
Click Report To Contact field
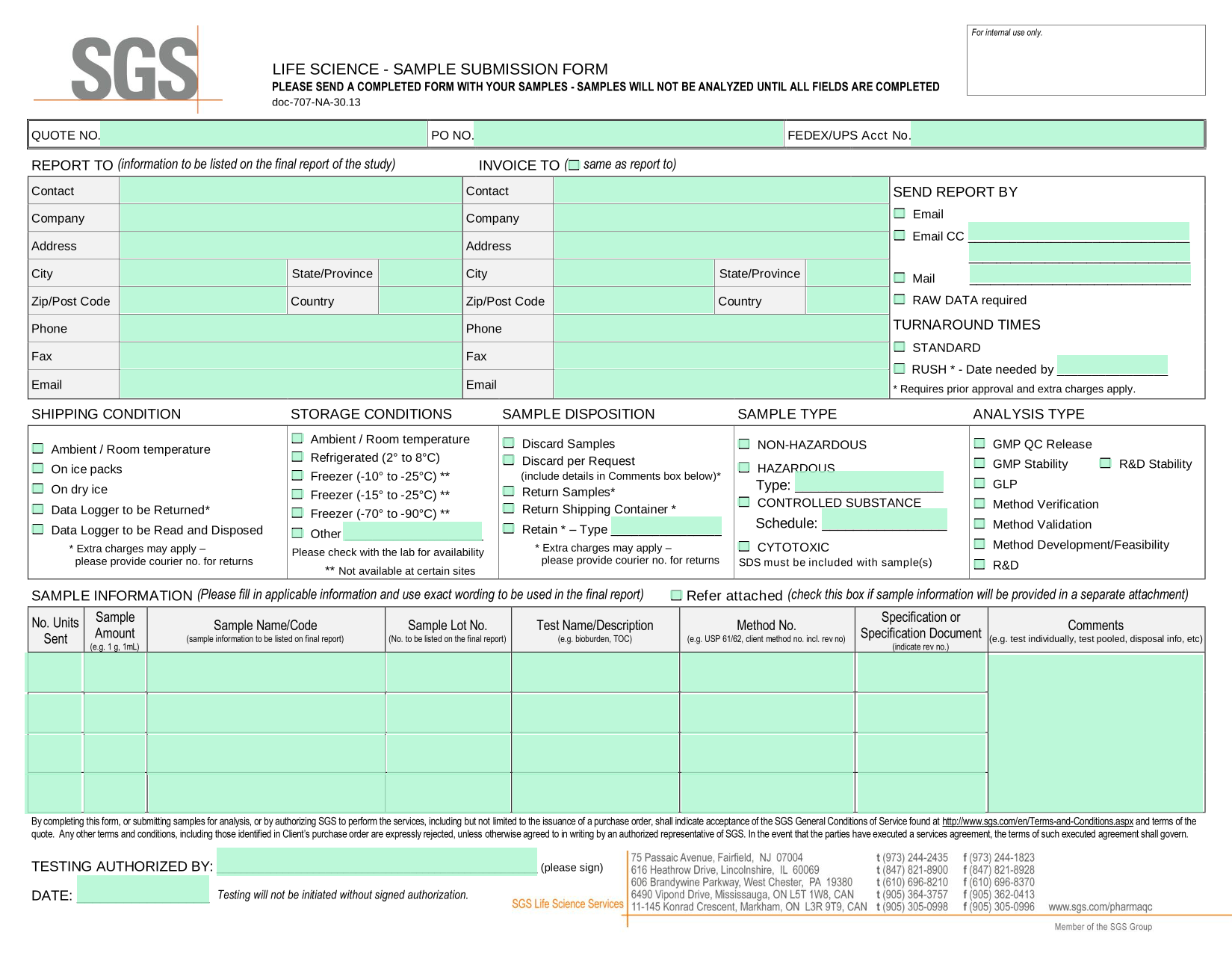click(x=290, y=191)
